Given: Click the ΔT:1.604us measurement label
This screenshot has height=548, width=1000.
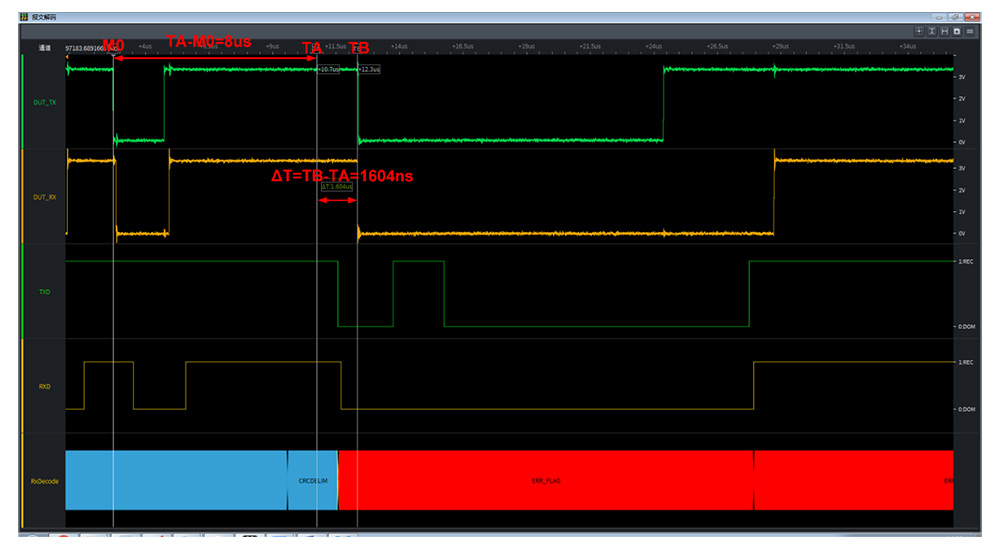Looking at the screenshot, I should [337, 186].
